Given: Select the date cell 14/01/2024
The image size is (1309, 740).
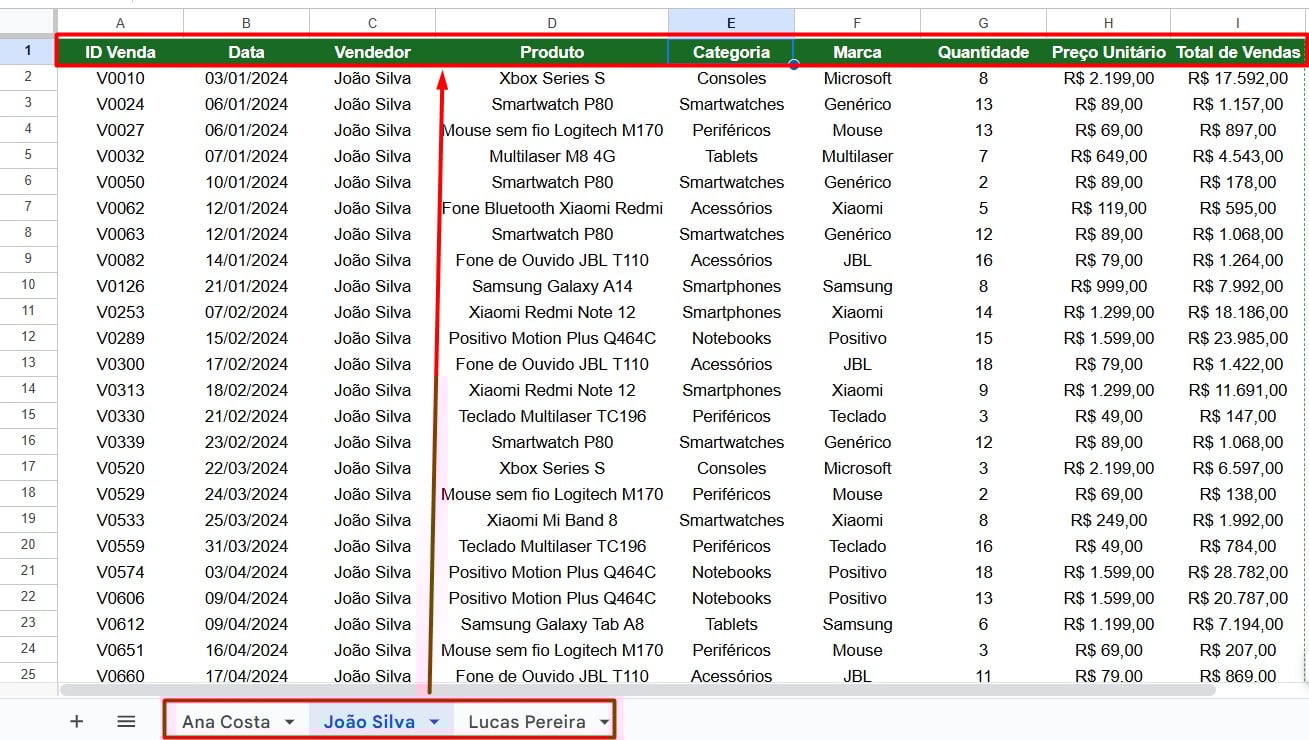Looking at the screenshot, I should tap(247, 260).
